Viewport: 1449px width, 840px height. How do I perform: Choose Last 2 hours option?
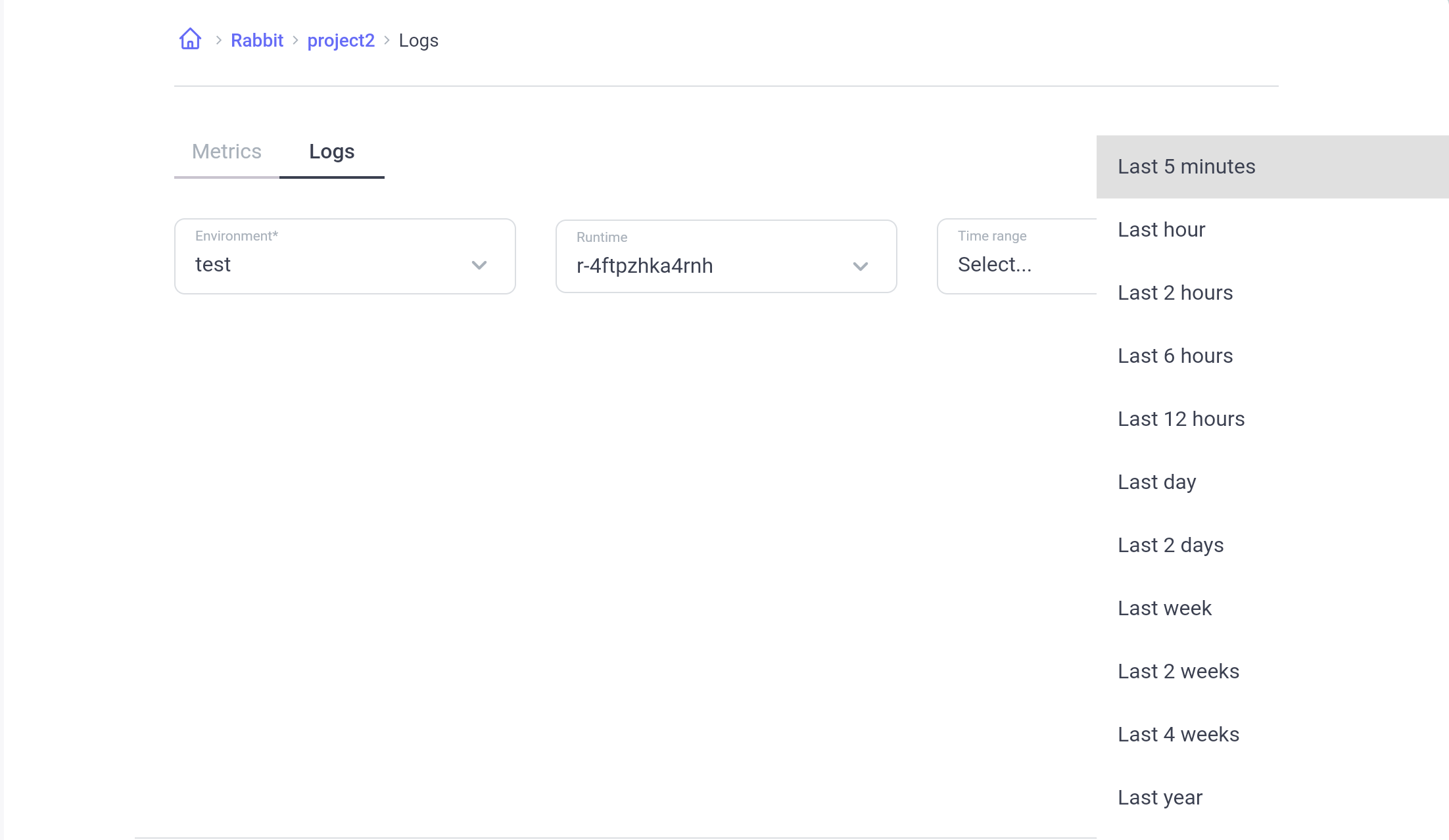point(1175,292)
